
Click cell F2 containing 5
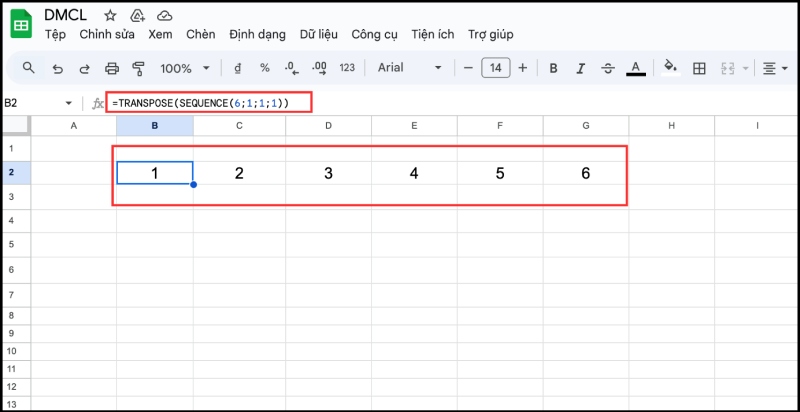point(500,173)
